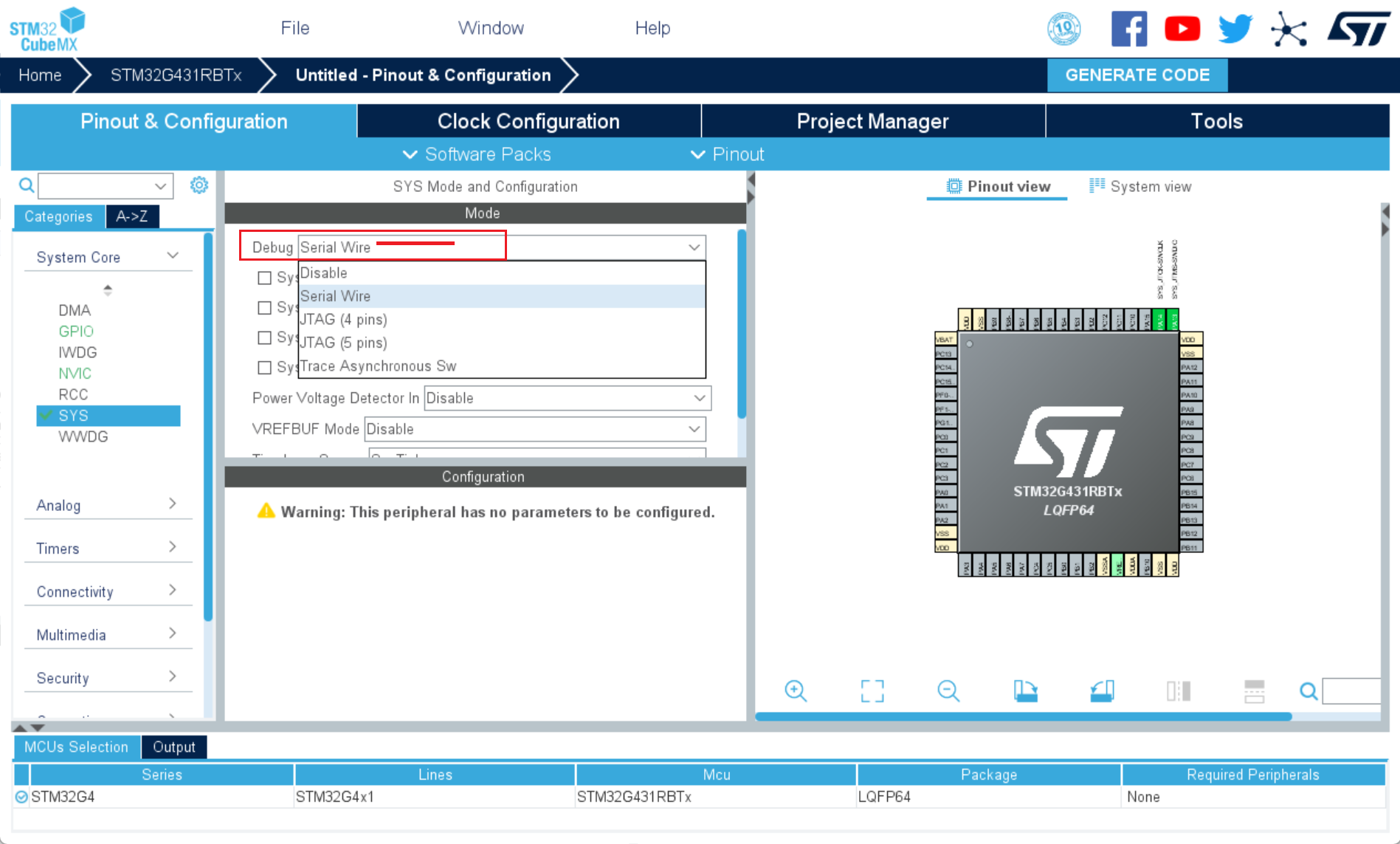Fit the chip view to screen
The image size is (1400, 844).
pyautogui.click(x=872, y=691)
